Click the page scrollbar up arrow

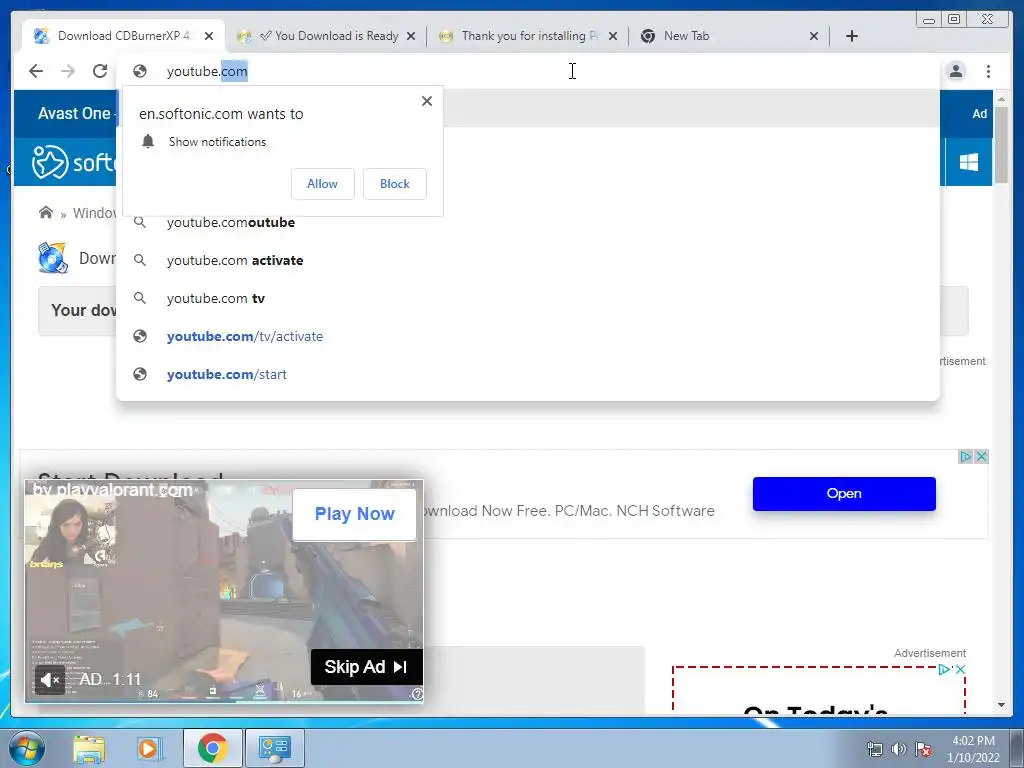coord(1001,99)
